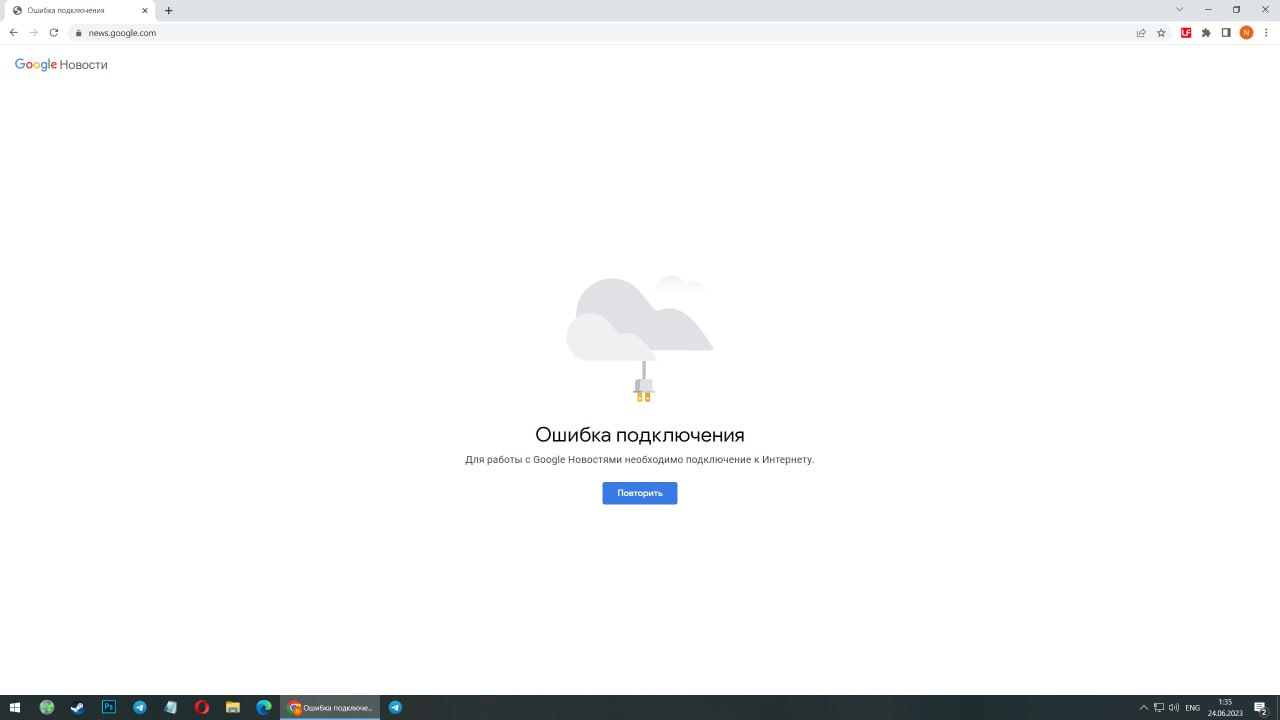Open the red LF extension icon
This screenshot has width=1280, height=720.
[1186, 33]
